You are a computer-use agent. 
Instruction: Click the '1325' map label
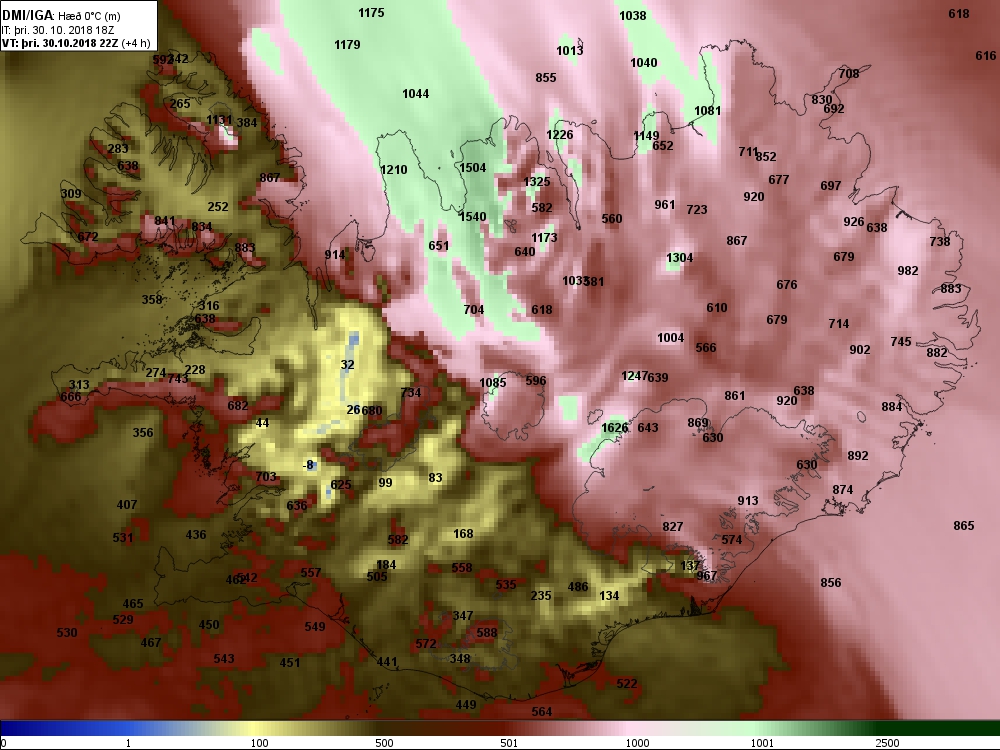(536, 182)
